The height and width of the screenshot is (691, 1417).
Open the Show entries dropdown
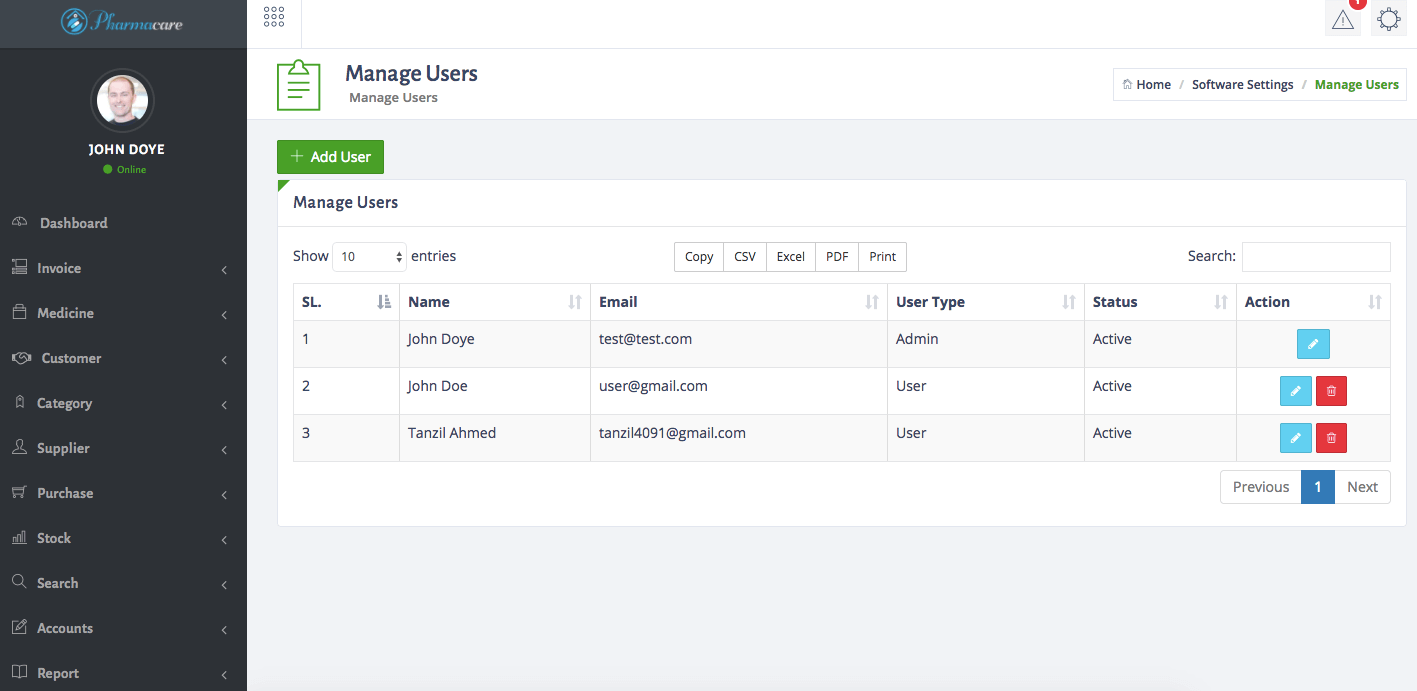(369, 256)
